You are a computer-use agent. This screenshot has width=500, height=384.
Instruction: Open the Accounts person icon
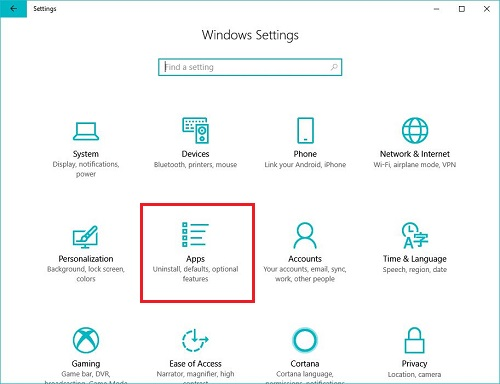coord(305,235)
